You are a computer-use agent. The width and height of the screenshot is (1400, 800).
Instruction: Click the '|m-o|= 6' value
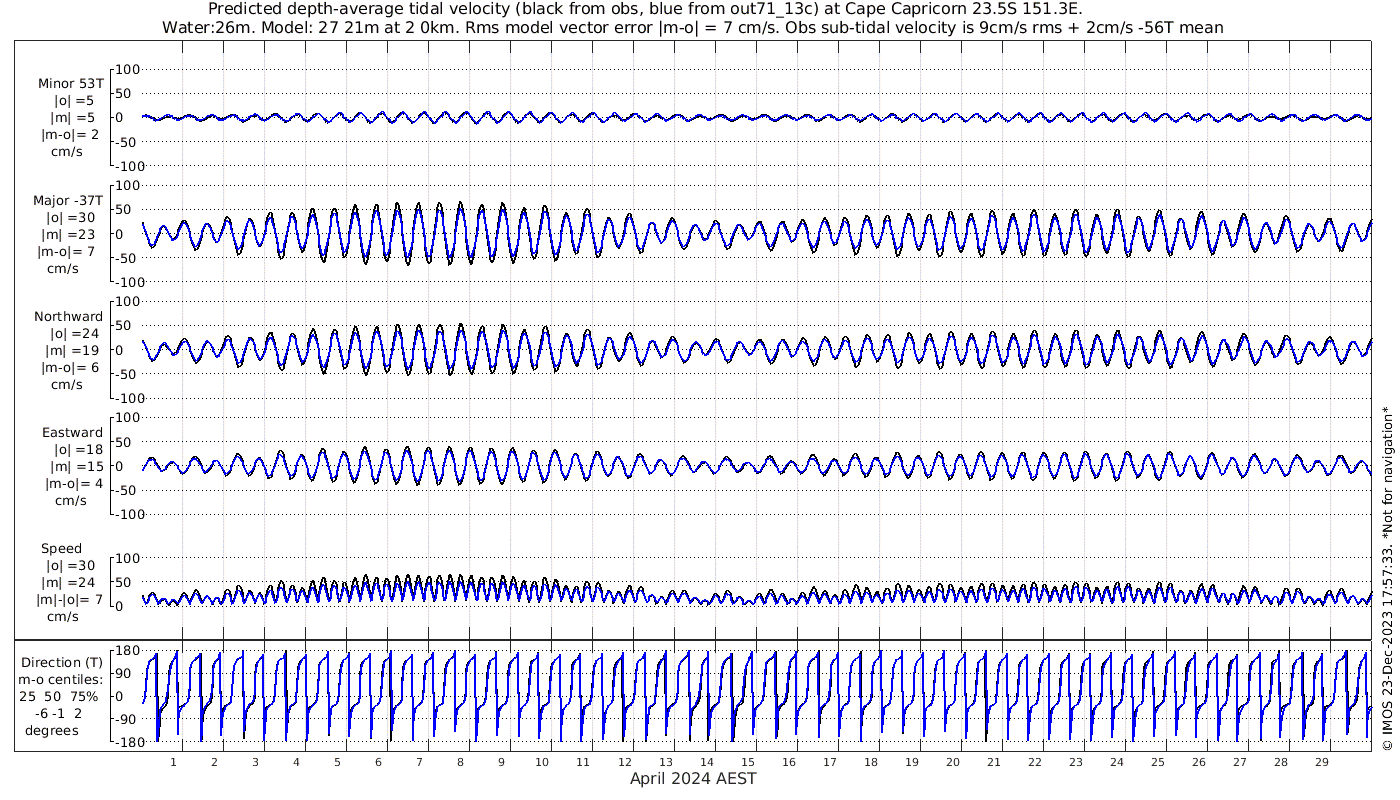pos(70,368)
